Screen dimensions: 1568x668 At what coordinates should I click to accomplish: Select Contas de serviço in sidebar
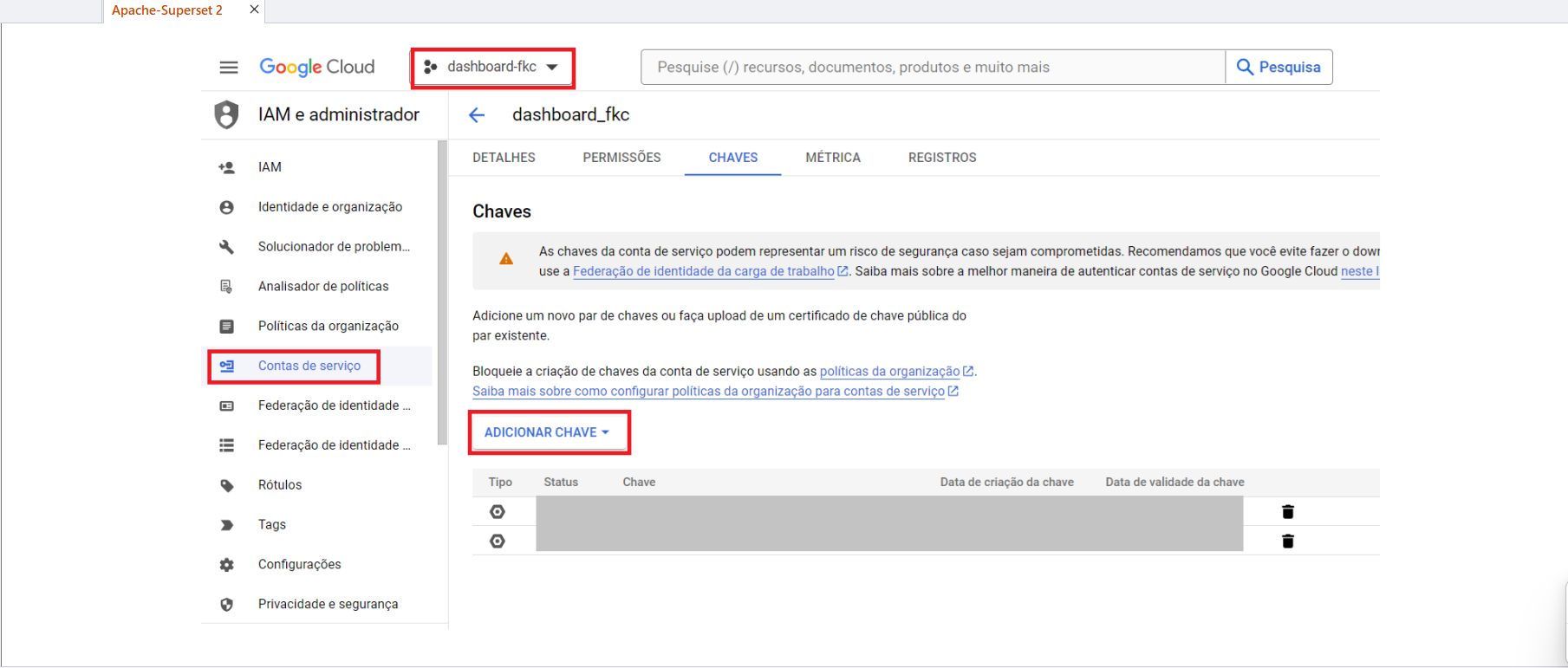click(309, 366)
